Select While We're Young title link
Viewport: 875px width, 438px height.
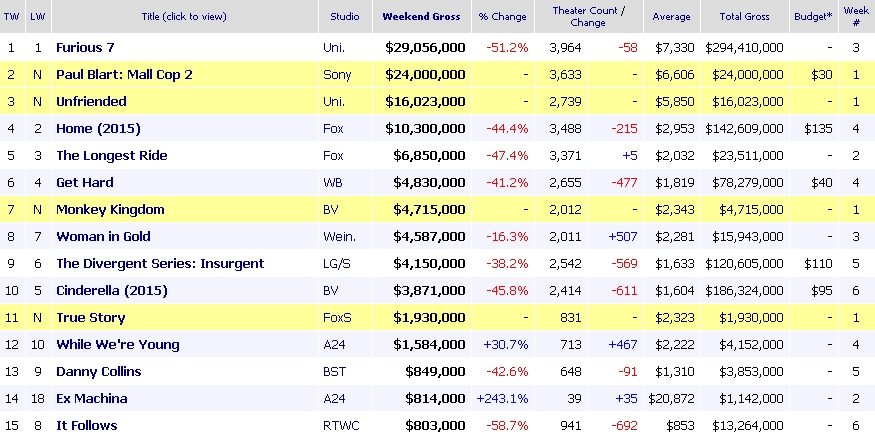pyautogui.click(x=118, y=344)
